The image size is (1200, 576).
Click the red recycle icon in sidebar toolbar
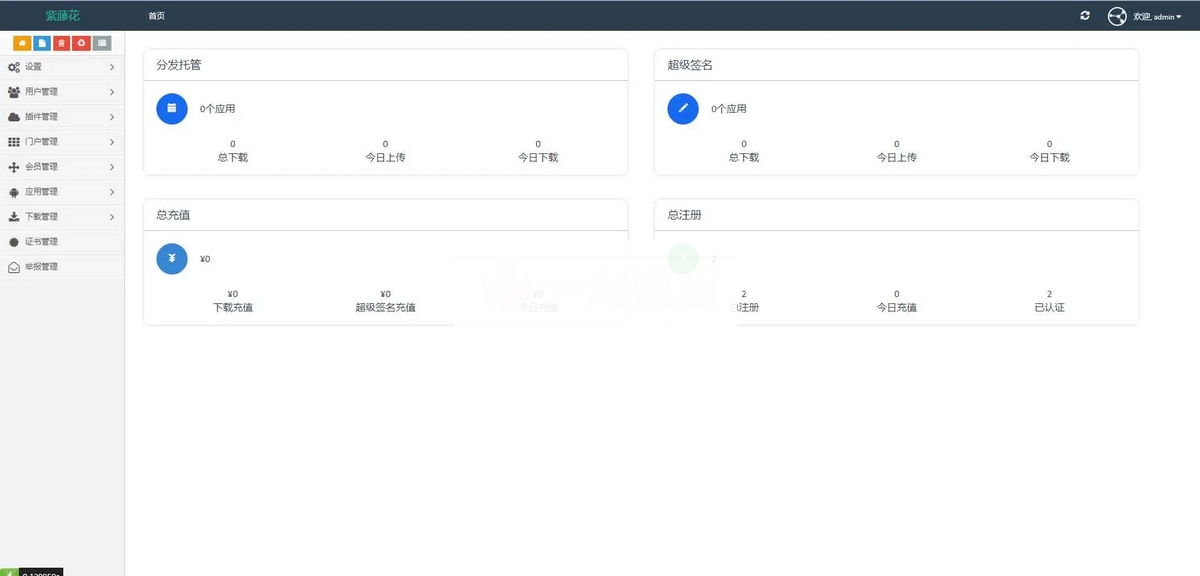81,42
